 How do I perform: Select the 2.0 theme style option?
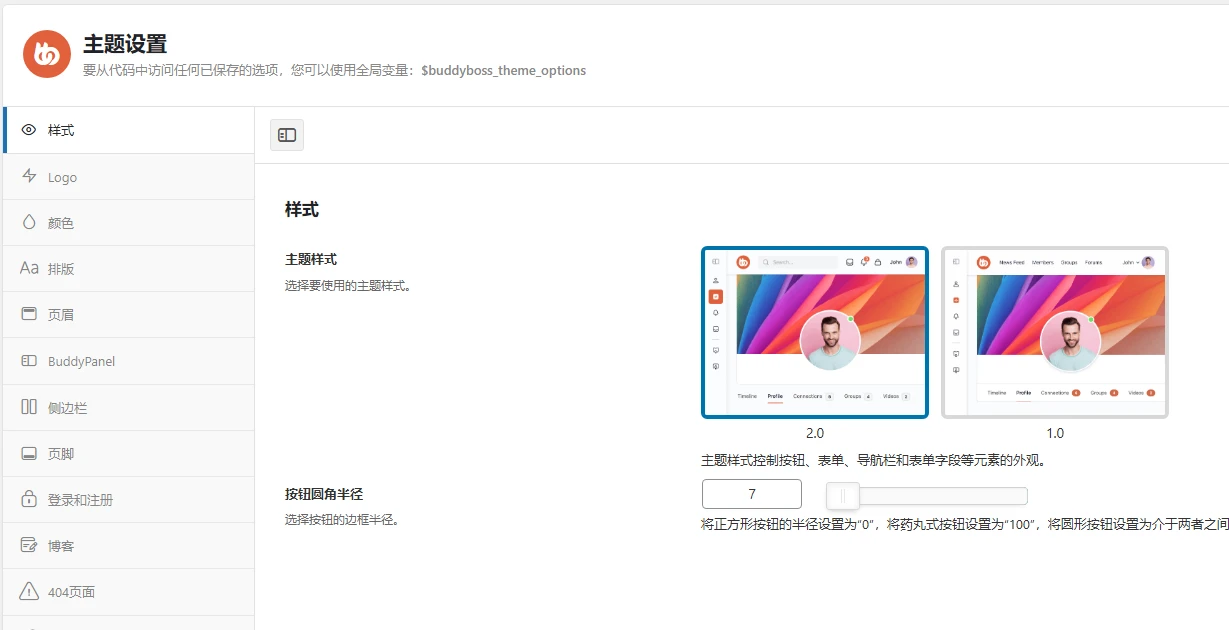point(815,332)
